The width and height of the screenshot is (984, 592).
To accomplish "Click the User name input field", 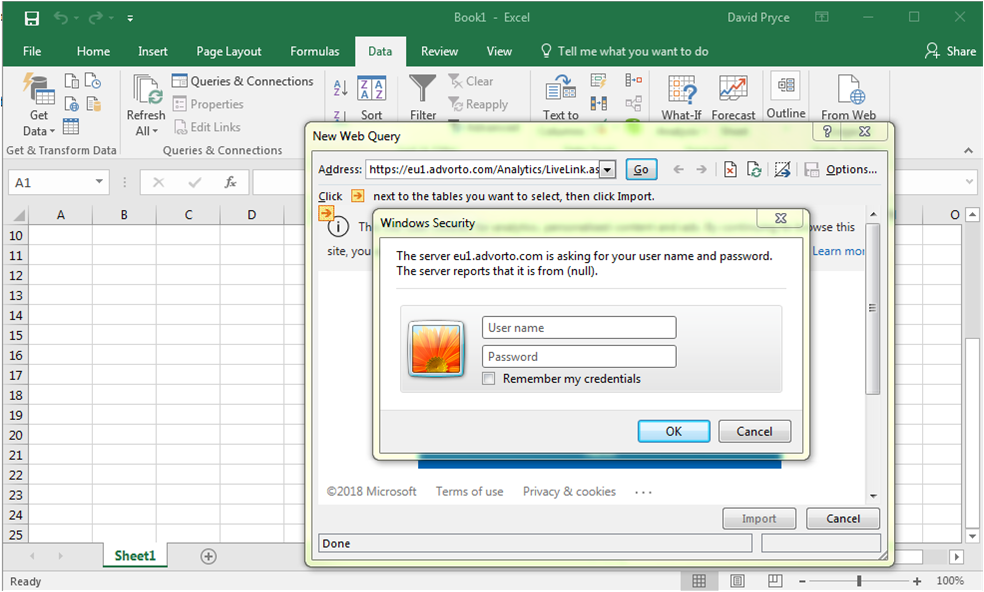I will point(579,328).
